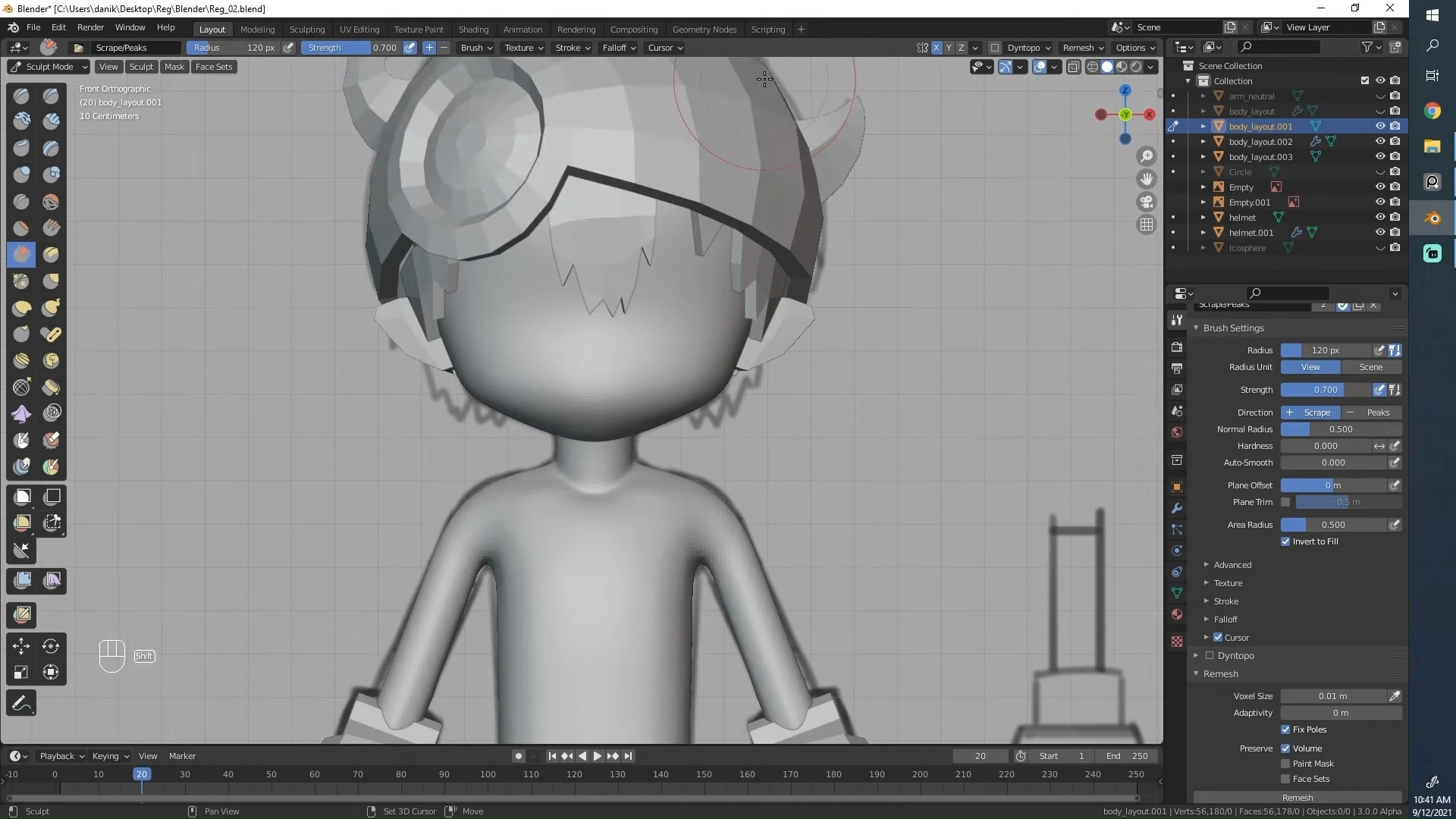Select the Move transform tool
Viewport: 1456px width, 819px height.
[x=21, y=646]
